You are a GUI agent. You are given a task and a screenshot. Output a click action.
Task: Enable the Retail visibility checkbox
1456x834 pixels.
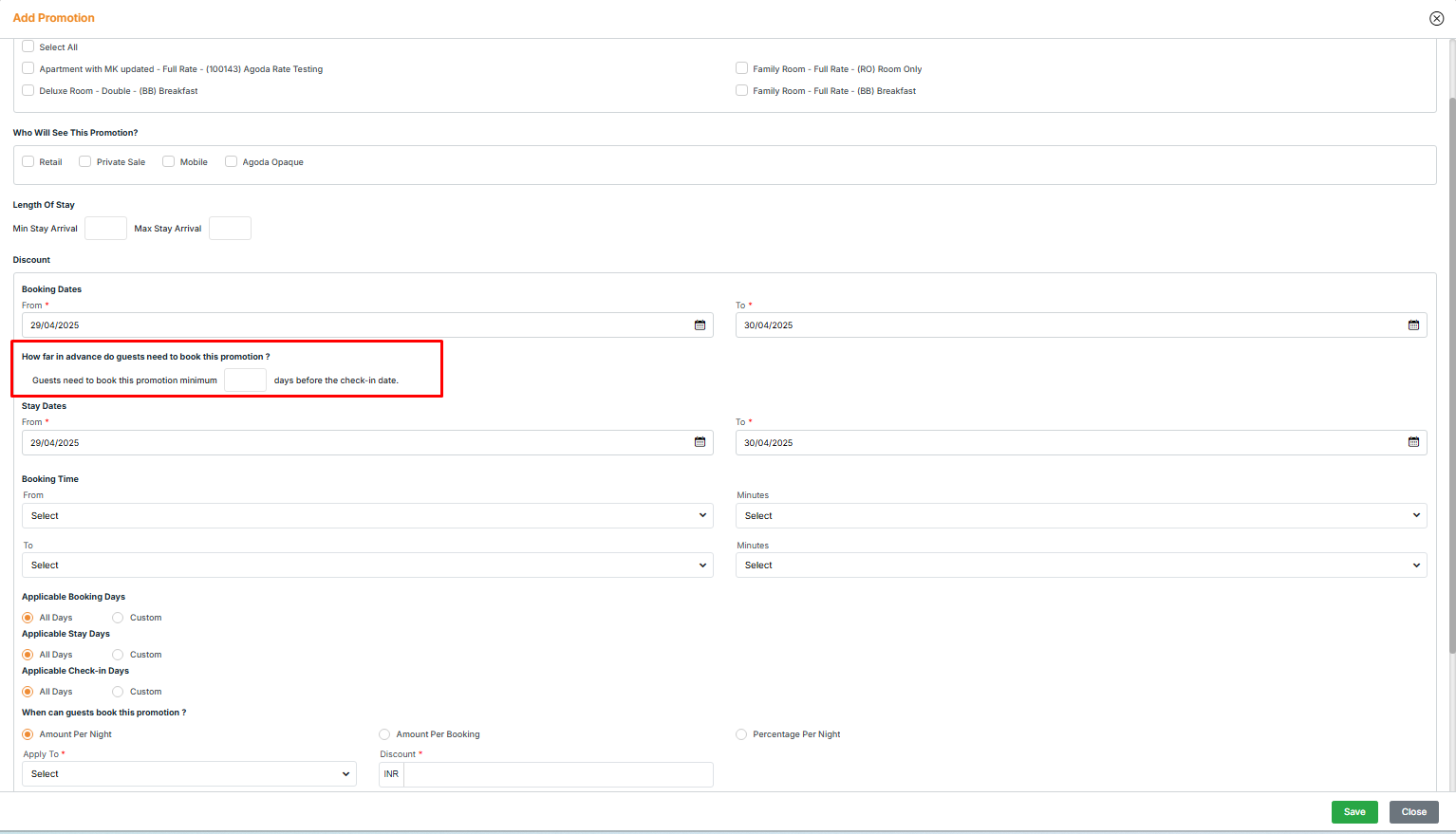[x=28, y=162]
